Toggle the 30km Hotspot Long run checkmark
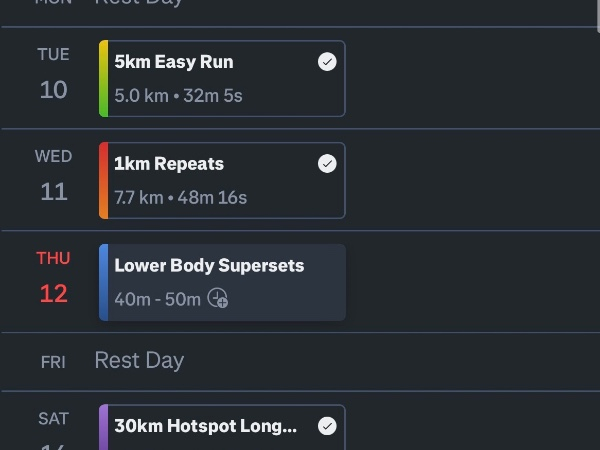600x450 pixels. pyautogui.click(x=327, y=426)
